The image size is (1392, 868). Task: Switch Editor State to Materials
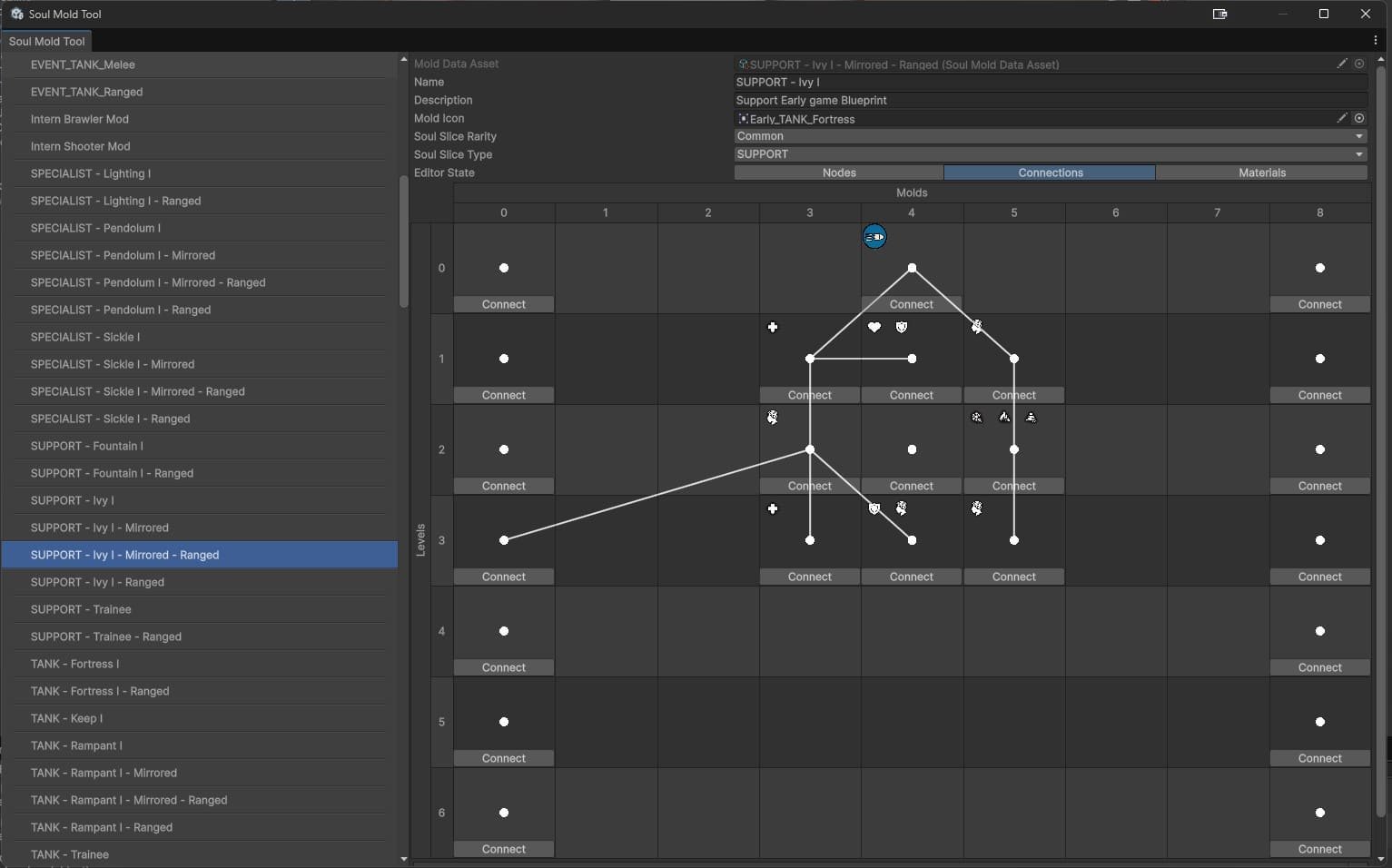coord(1262,173)
